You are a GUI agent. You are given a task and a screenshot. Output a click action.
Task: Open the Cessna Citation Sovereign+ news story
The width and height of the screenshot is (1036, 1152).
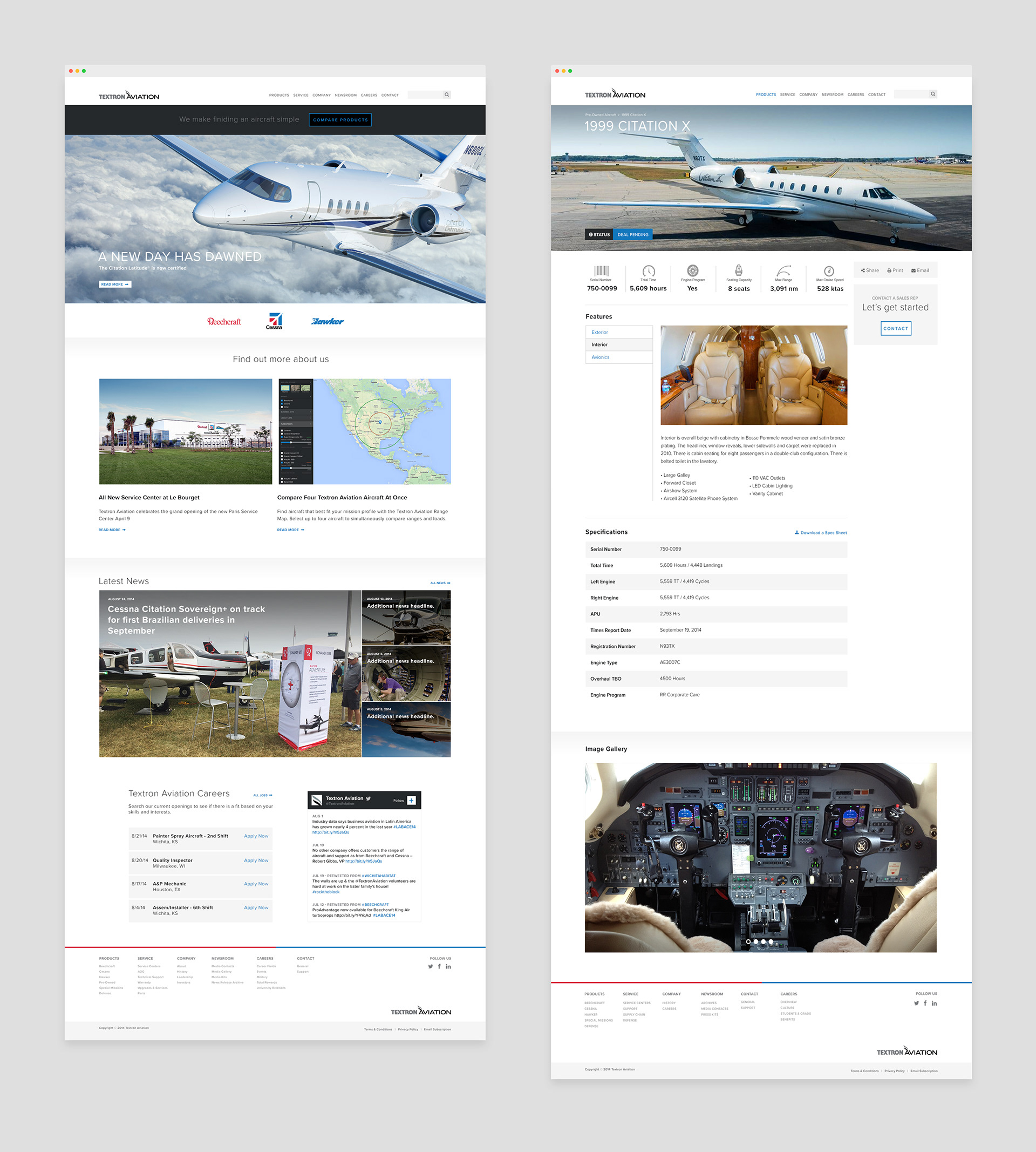pyautogui.click(x=230, y=674)
